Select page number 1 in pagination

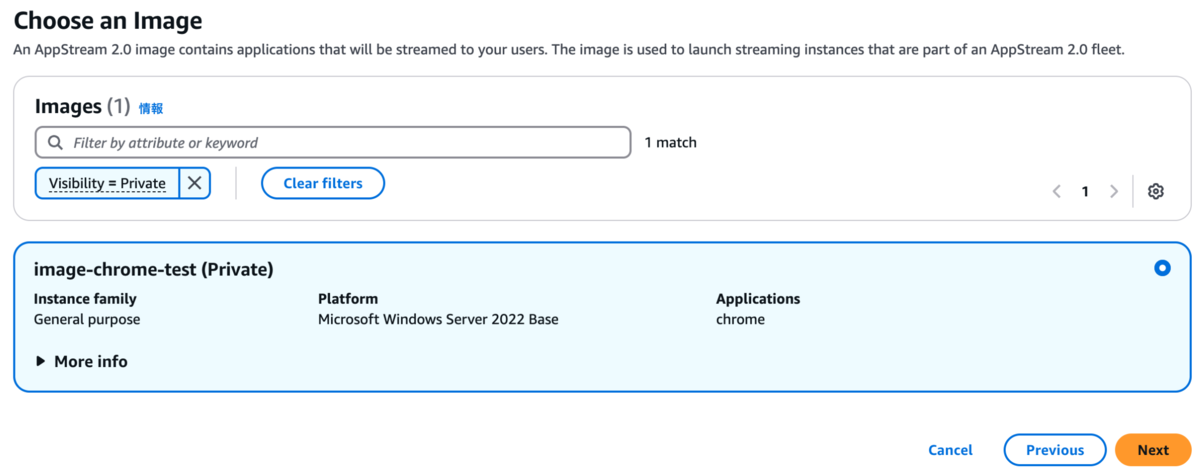pyautogui.click(x=1085, y=191)
